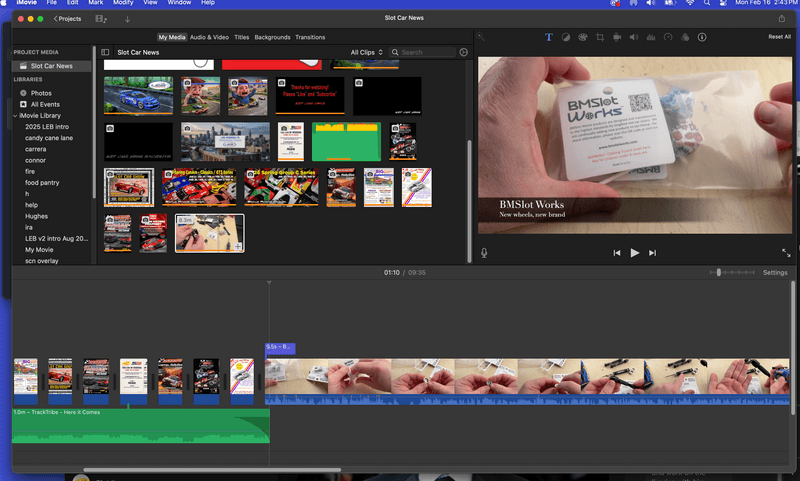Open the Color Balance adjustment
This screenshot has height=481, width=800.
[x=566, y=37]
